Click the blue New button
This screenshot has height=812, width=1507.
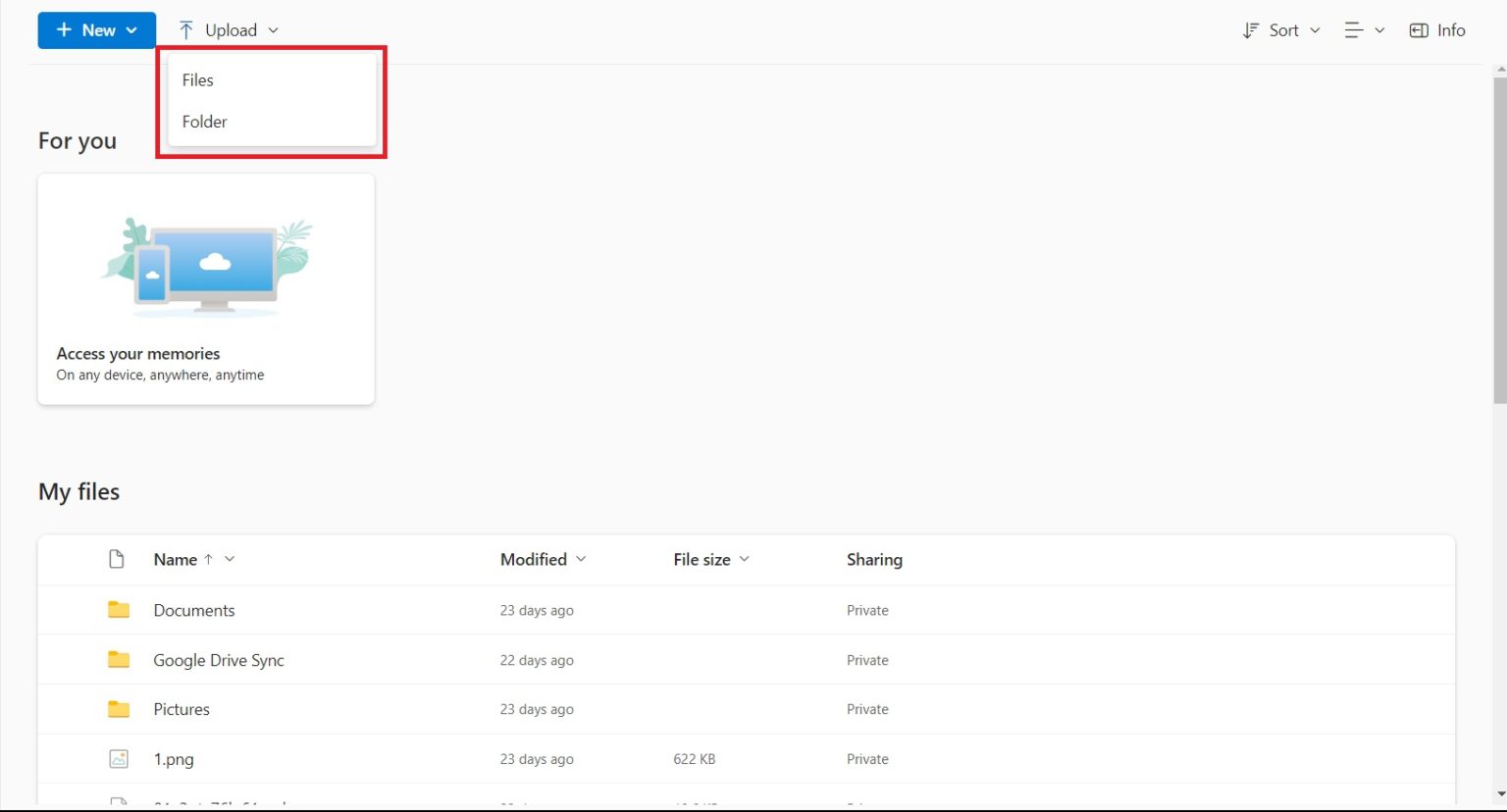point(96,30)
